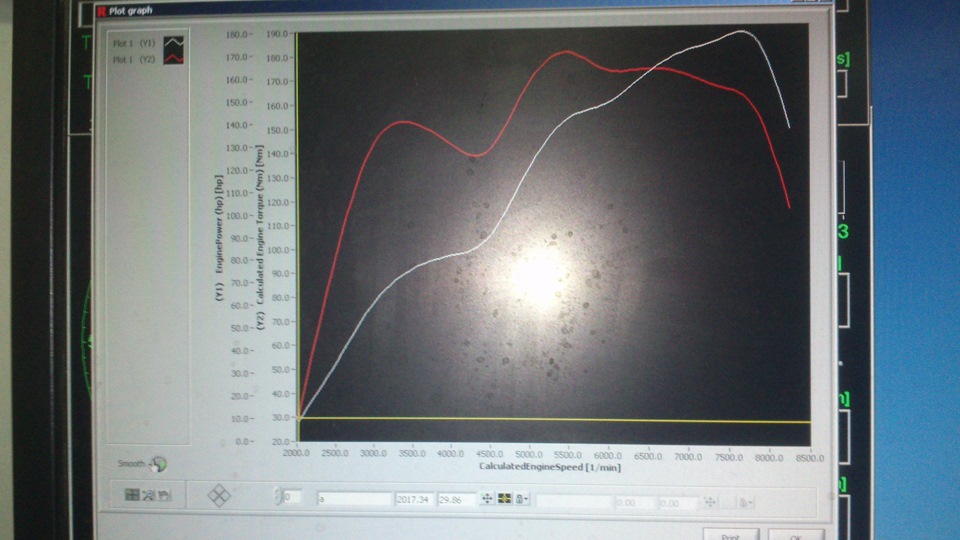Click the cursor name field containing 'a'
Screen dimensions: 960x540
354,499
